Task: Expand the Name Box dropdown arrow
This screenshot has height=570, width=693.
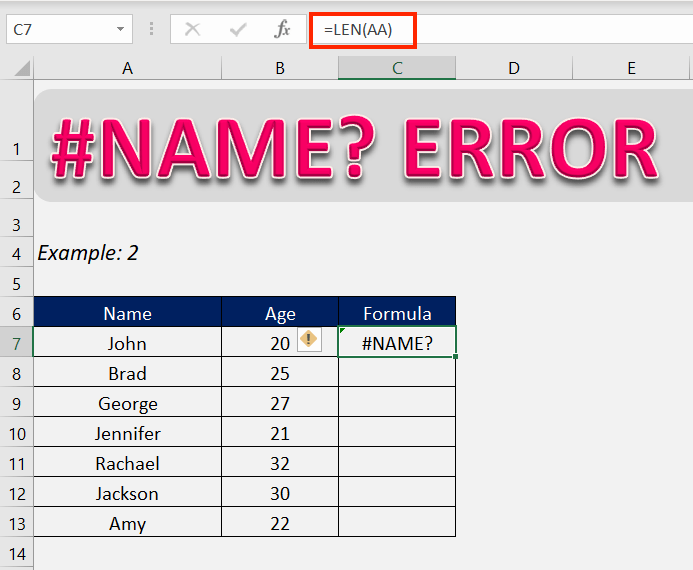Action: point(120,29)
